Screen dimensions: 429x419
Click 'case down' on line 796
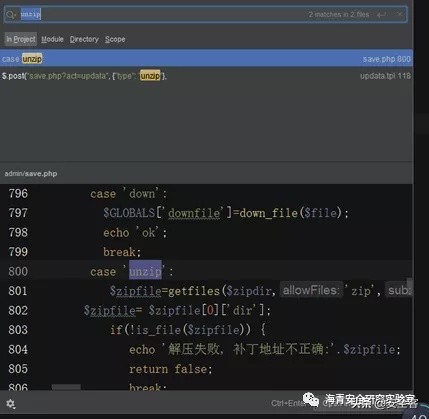(129, 194)
